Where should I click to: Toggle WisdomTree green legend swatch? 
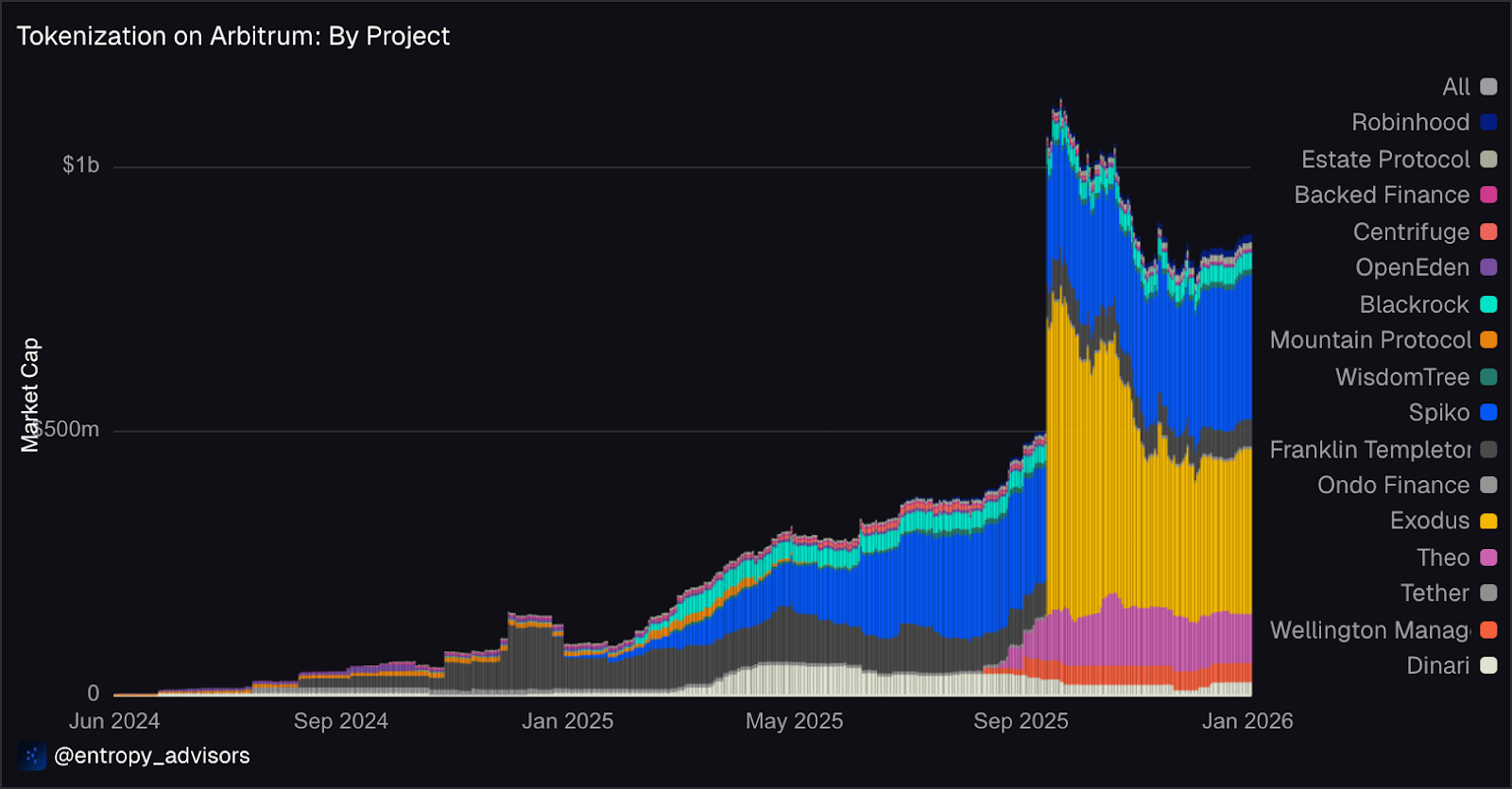click(x=1488, y=377)
